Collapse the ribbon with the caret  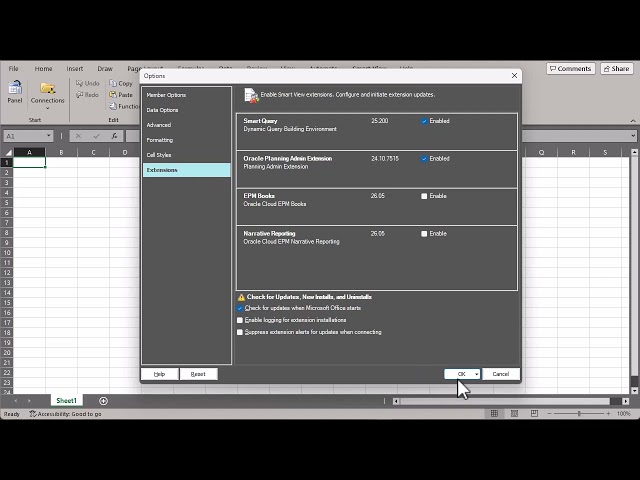tap(633, 120)
